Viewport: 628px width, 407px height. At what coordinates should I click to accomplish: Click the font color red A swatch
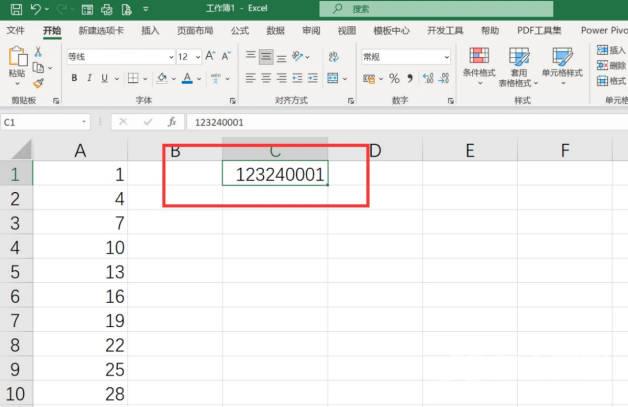(x=187, y=78)
